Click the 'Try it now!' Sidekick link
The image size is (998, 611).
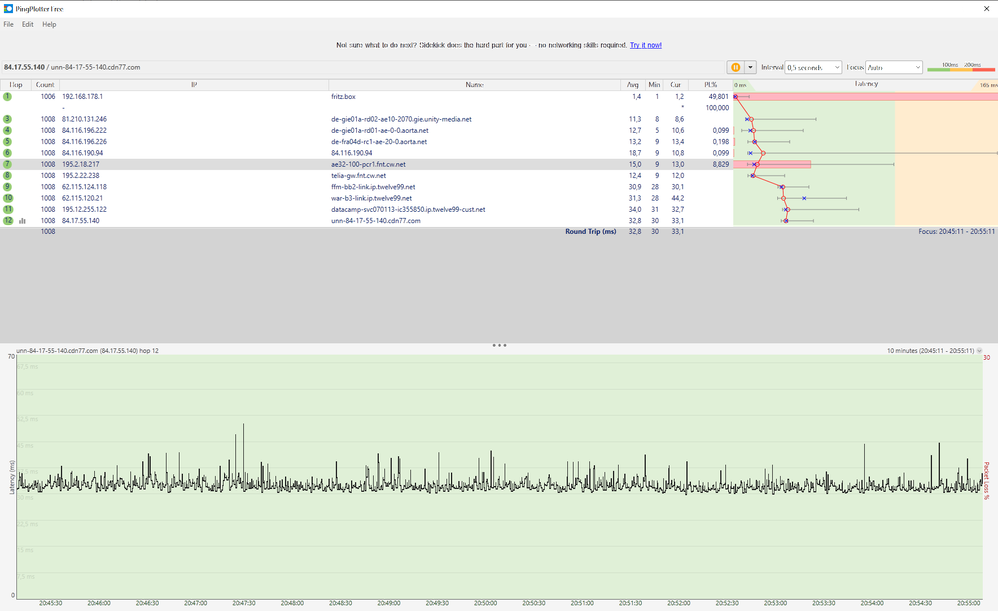pyautogui.click(x=645, y=45)
